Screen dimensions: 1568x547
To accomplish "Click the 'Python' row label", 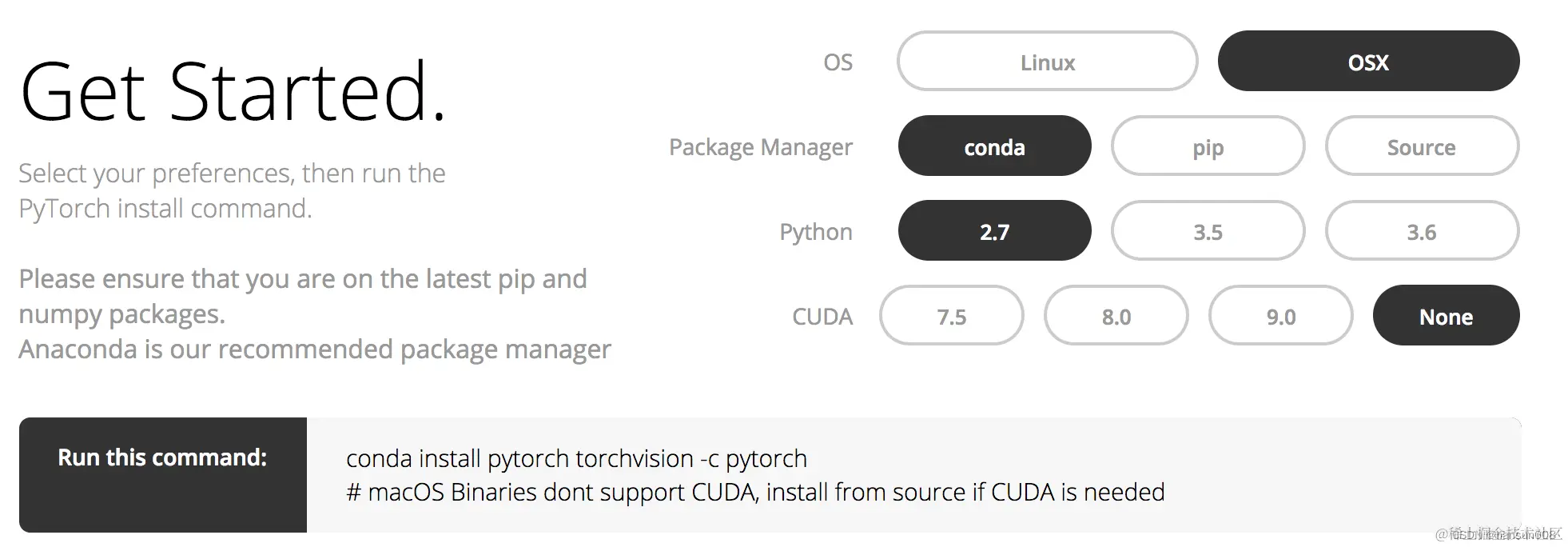I will coord(815,232).
